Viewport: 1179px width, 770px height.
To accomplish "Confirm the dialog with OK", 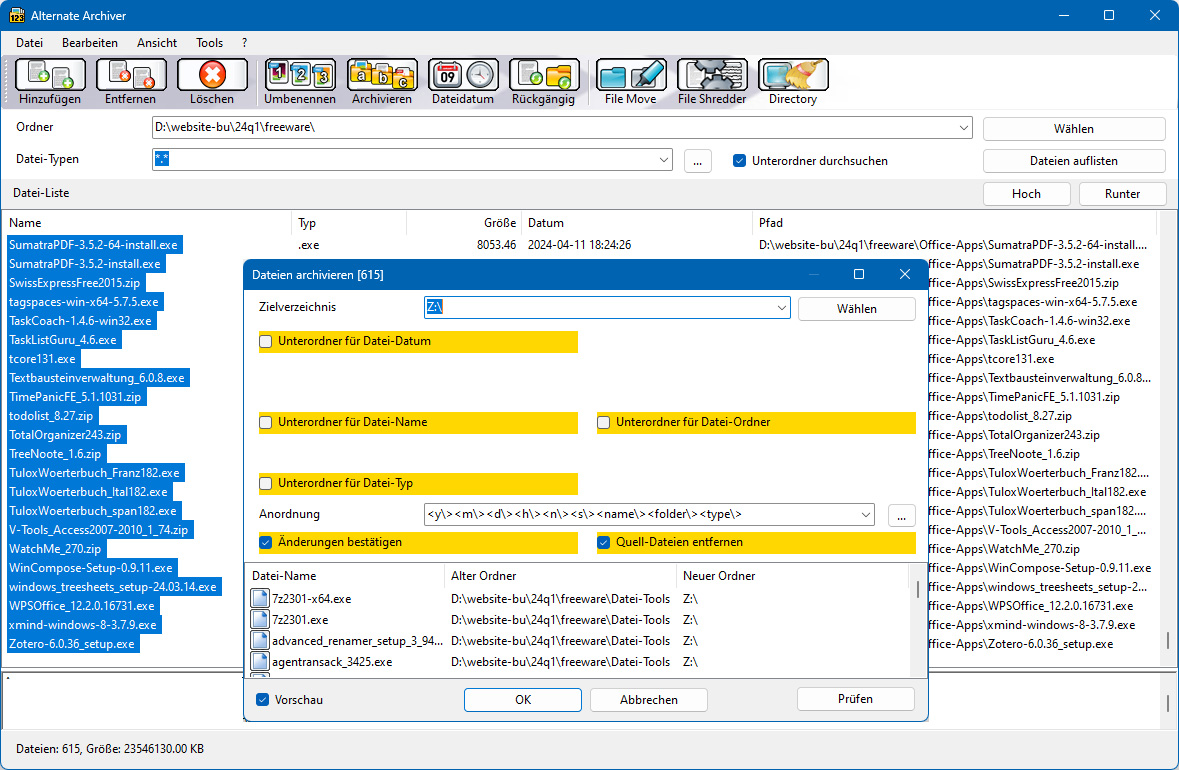I will (x=523, y=699).
